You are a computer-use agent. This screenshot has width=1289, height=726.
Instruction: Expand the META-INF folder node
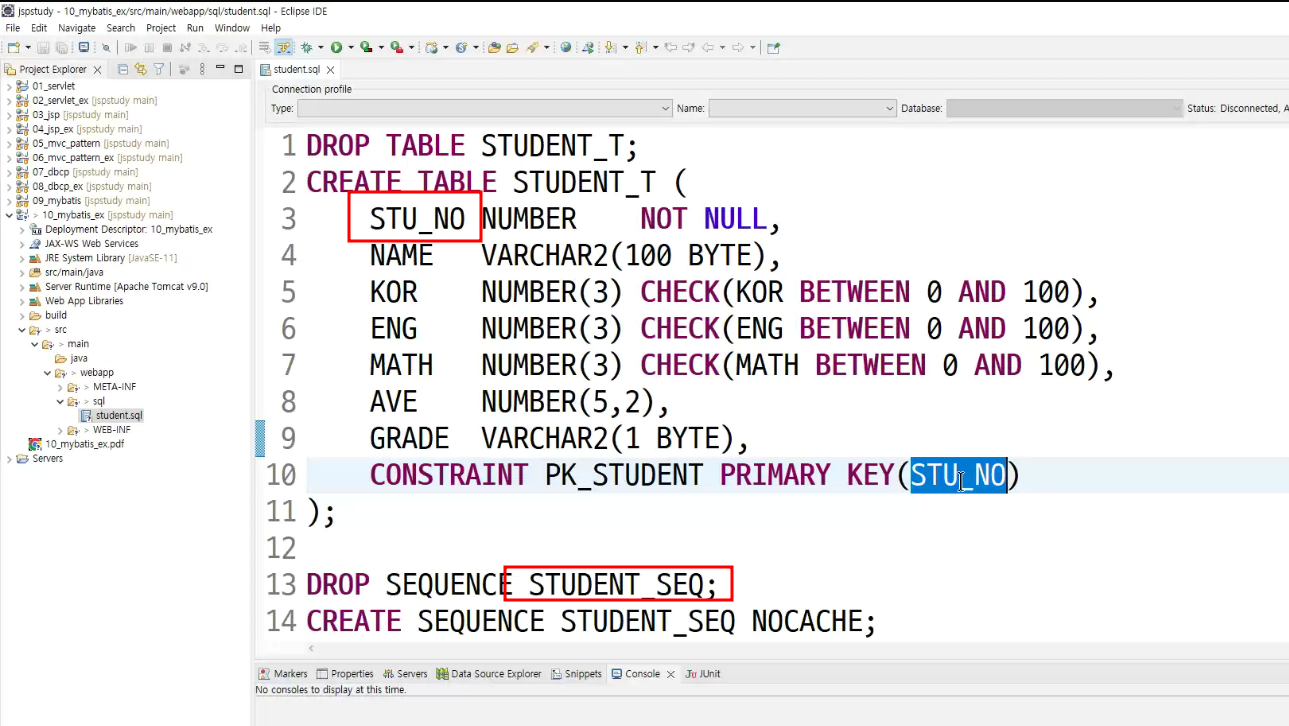coord(60,387)
